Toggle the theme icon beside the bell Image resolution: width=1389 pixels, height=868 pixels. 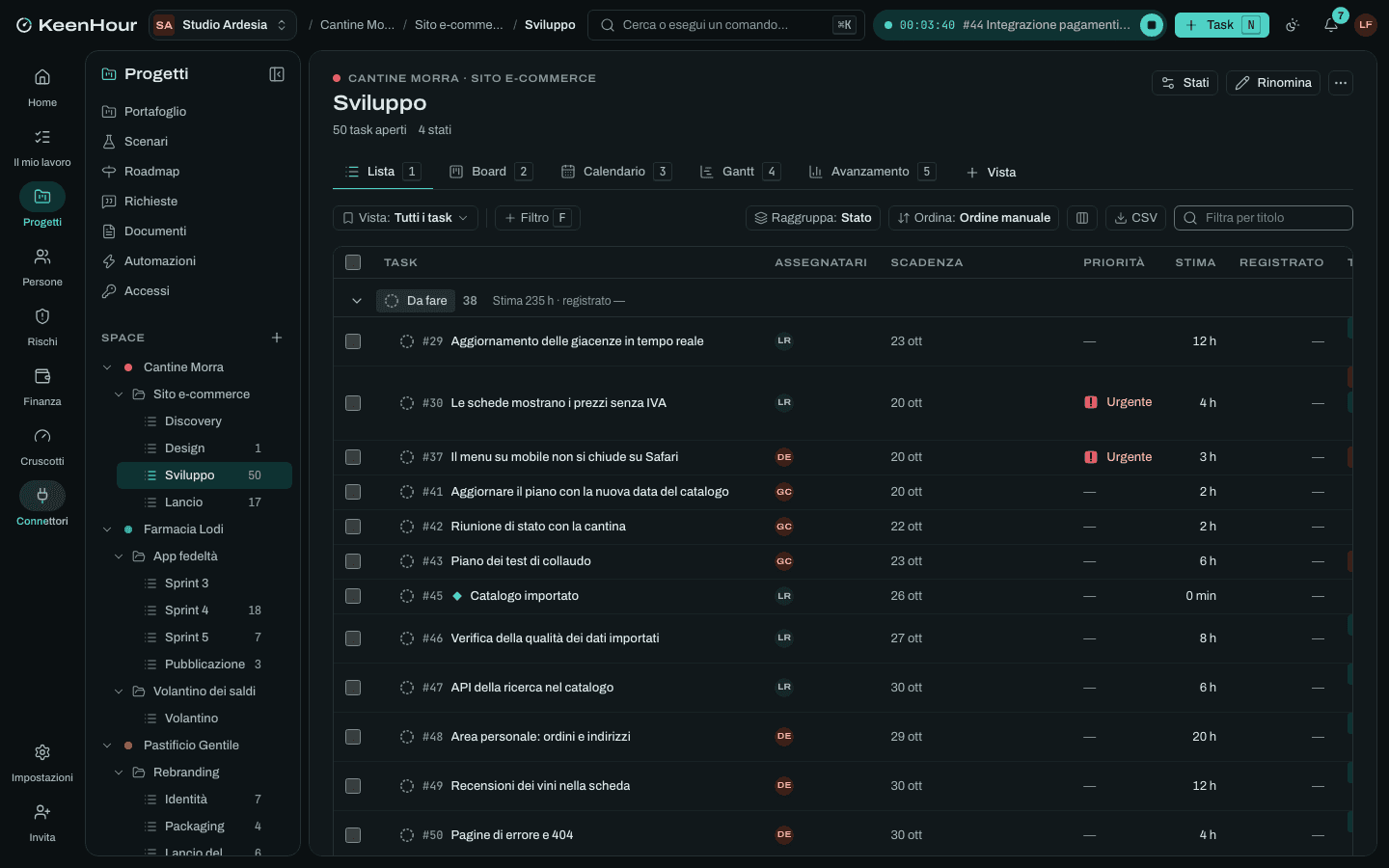click(1294, 25)
